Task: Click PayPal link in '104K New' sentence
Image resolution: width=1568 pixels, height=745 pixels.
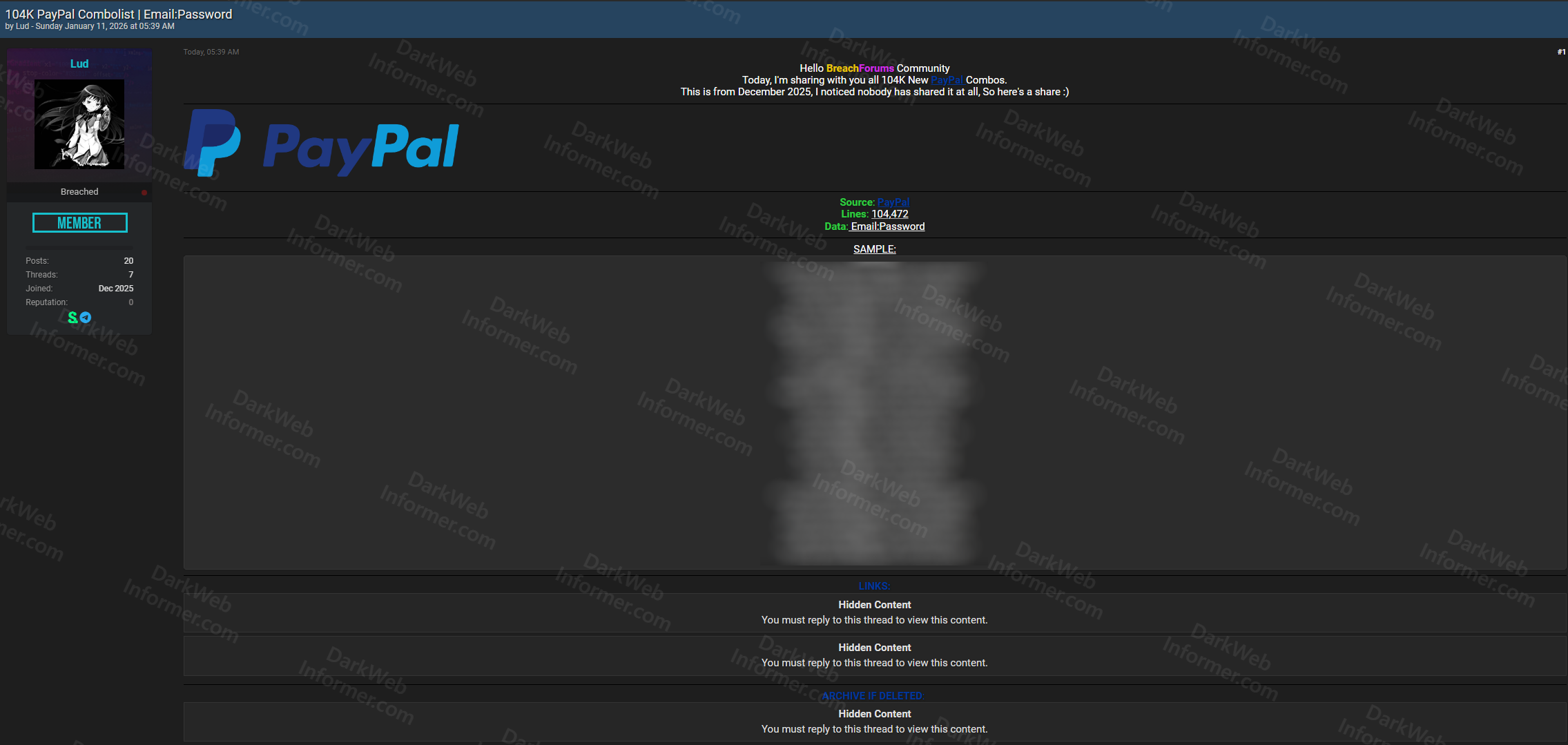Action: point(947,80)
